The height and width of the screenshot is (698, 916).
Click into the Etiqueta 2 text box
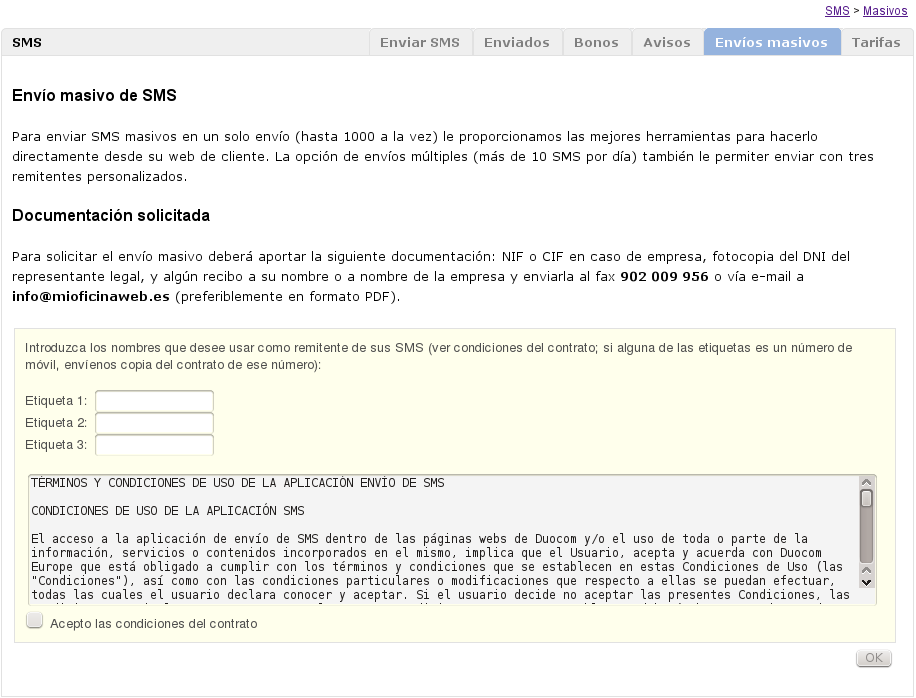(x=154, y=423)
